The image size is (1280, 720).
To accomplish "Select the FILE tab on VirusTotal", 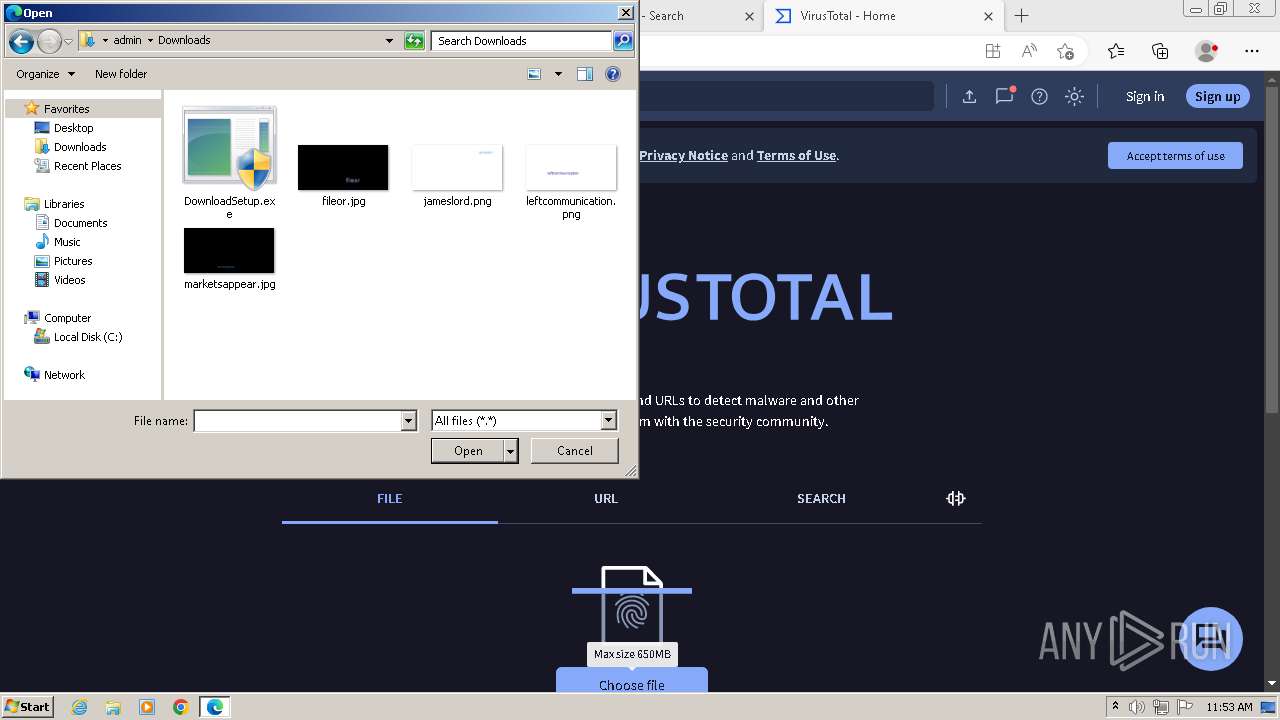I will tap(389, 499).
